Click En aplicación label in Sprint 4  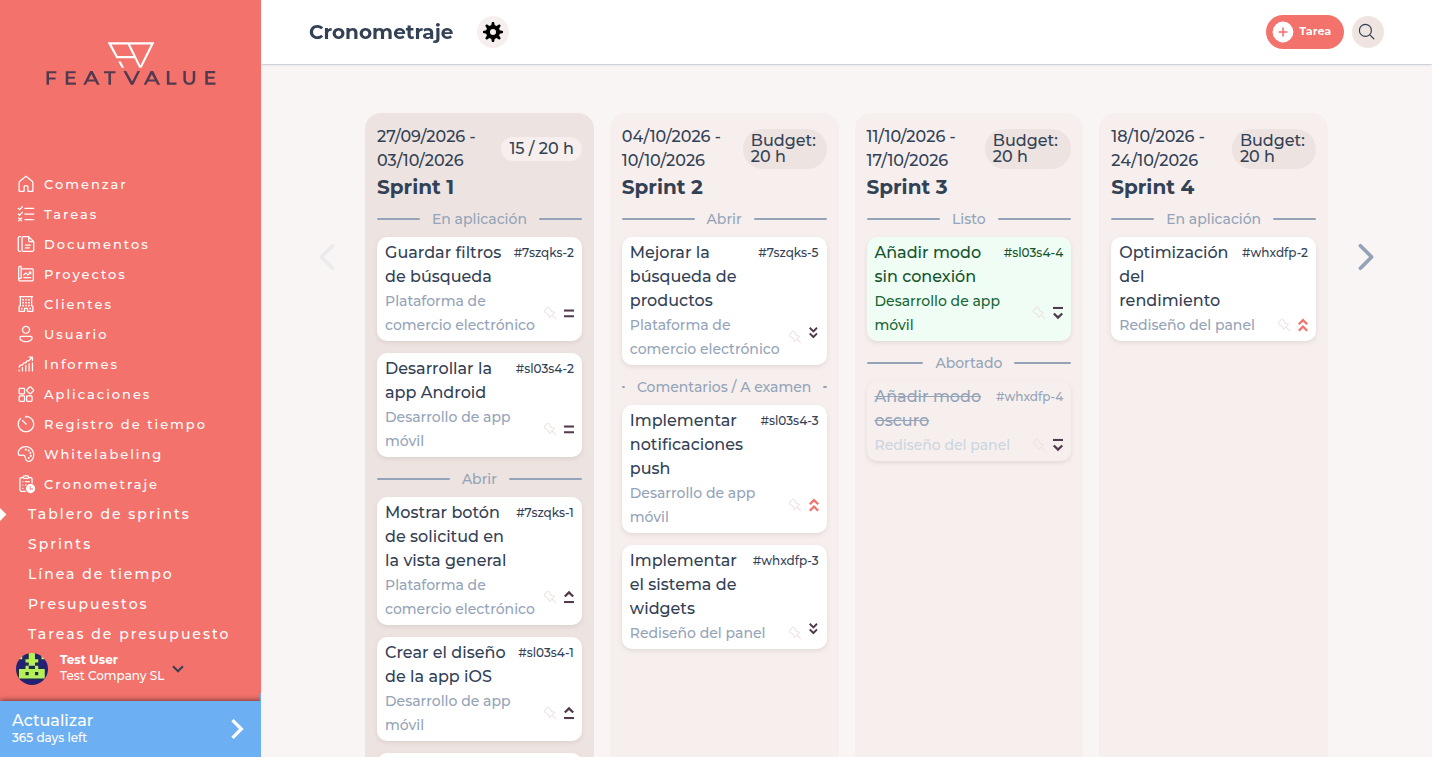tap(1213, 219)
